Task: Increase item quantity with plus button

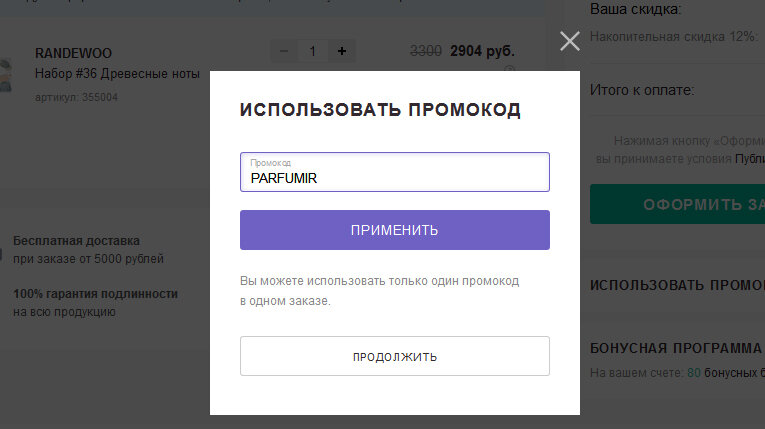Action: click(342, 51)
